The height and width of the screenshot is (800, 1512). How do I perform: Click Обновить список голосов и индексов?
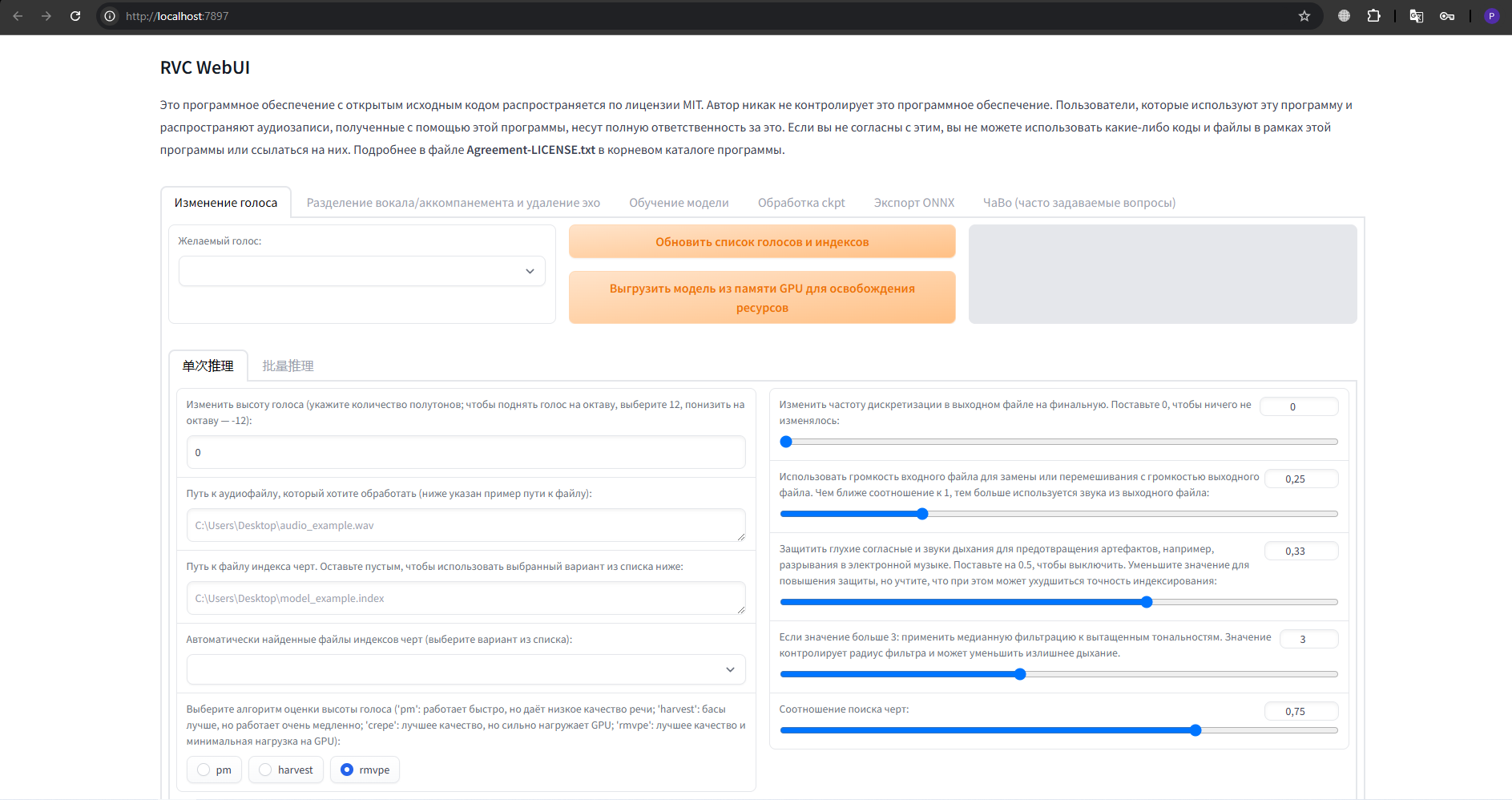pyautogui.click(x=762, y=241)
